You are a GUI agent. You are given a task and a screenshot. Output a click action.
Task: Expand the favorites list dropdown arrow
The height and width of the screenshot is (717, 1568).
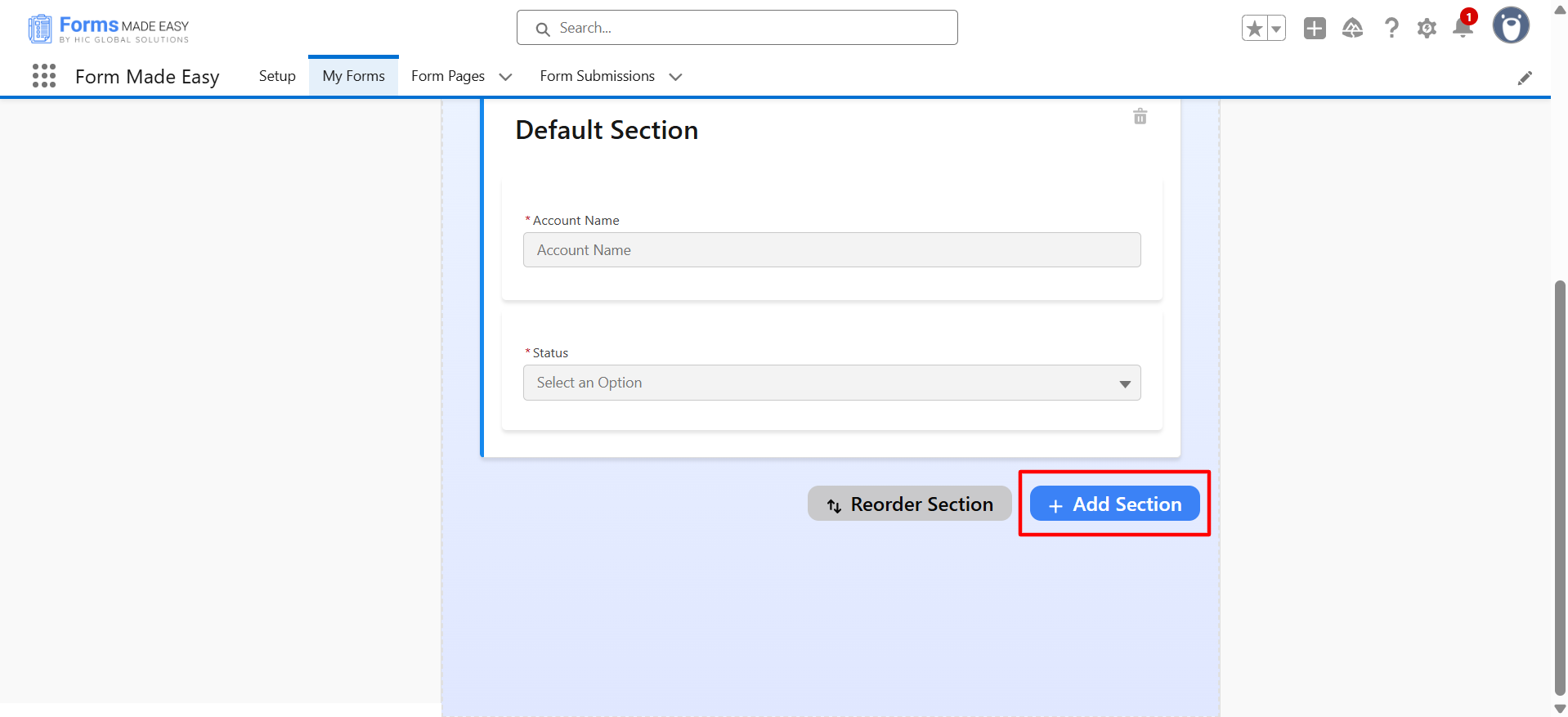(1276, 29)
